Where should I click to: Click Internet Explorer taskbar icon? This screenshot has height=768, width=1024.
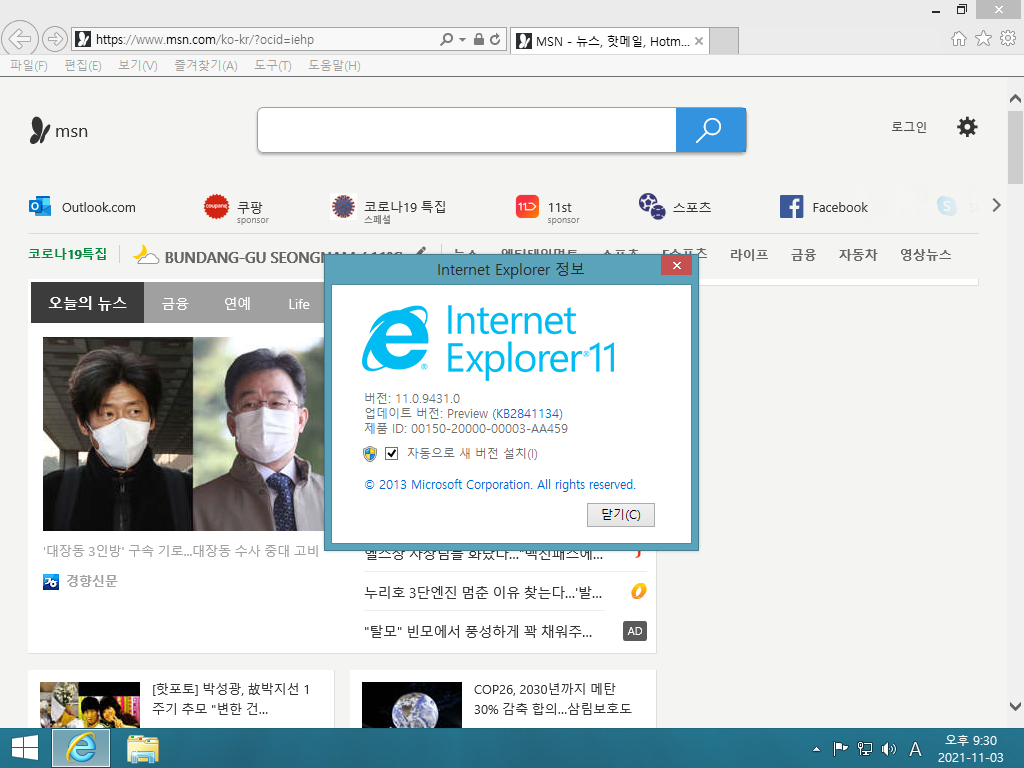tap(81, 748)
